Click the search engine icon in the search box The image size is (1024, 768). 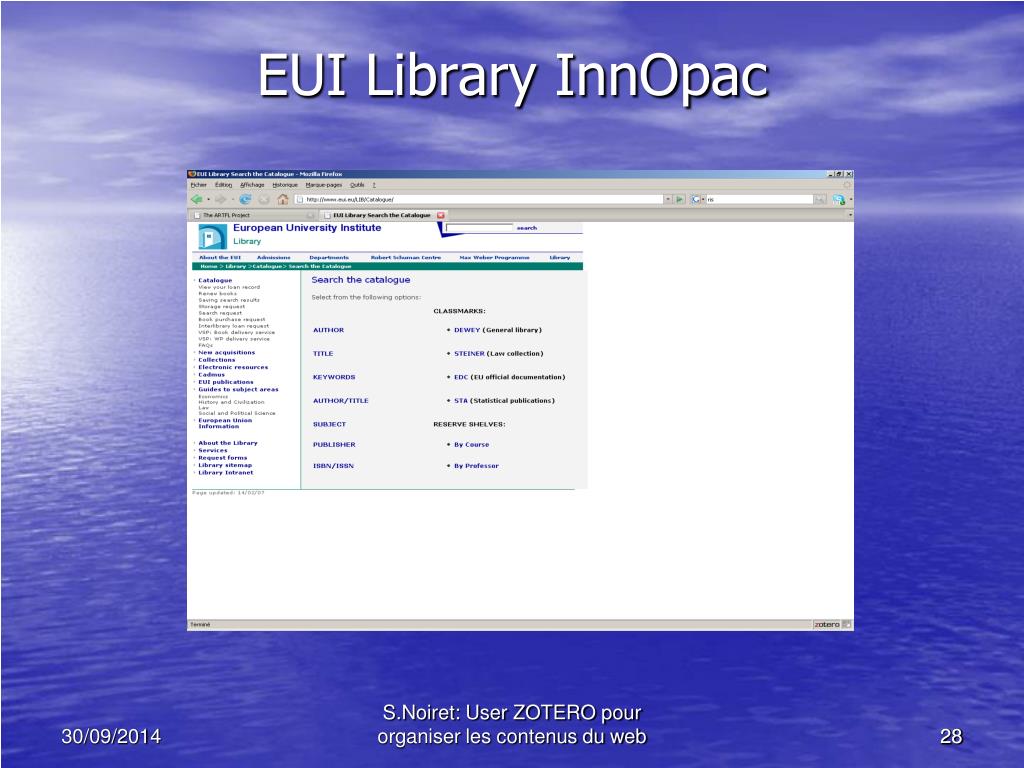[696, 199]
